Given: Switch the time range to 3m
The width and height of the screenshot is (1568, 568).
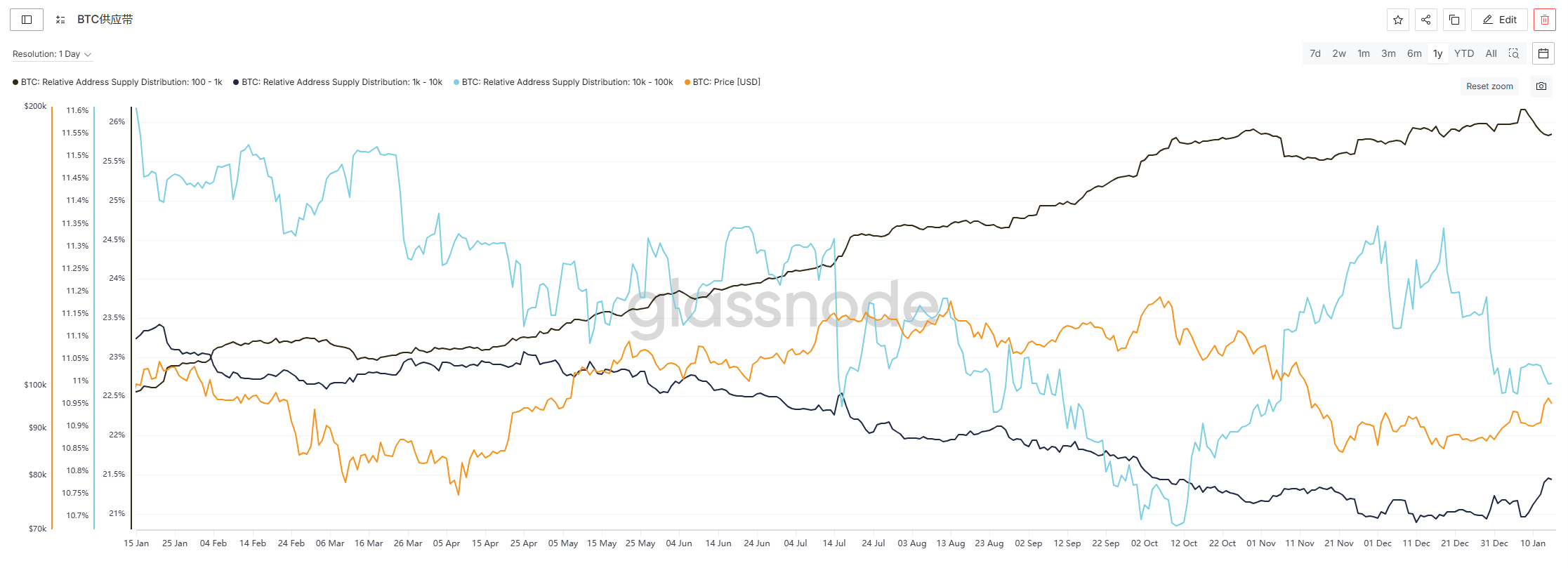Looking at the screenshot, I should pyautogui.click(x=1388, y=53).
